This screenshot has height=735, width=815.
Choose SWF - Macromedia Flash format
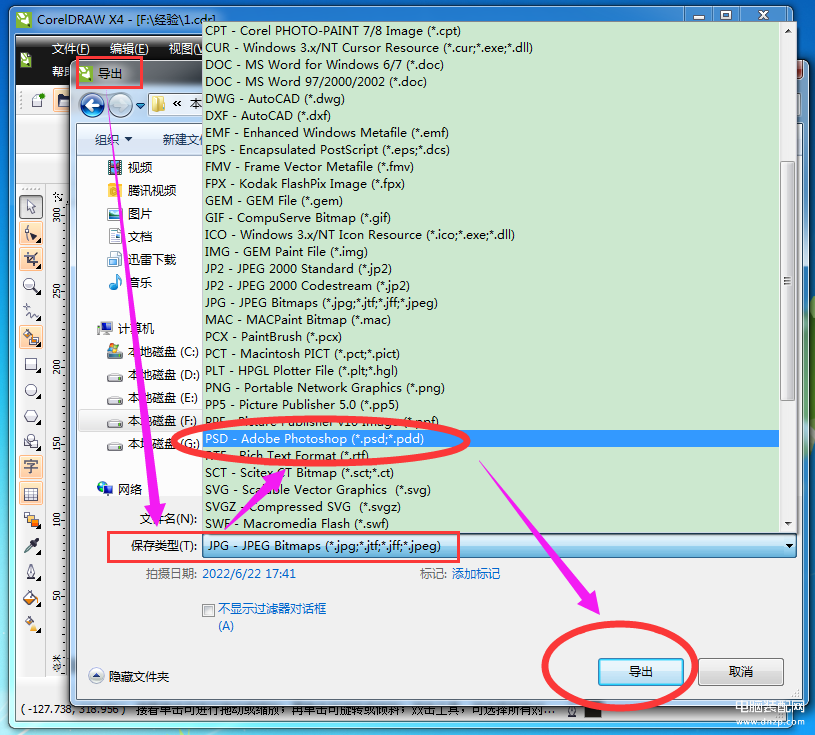[491, 523]
